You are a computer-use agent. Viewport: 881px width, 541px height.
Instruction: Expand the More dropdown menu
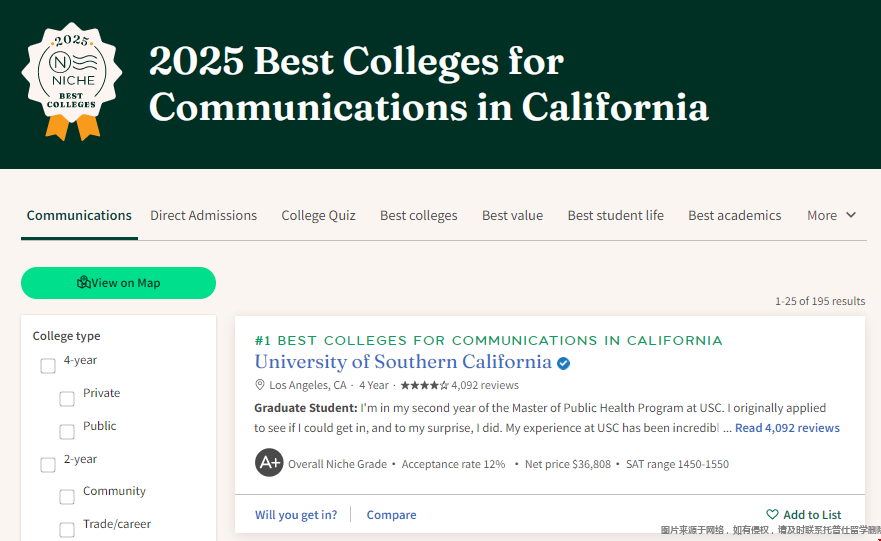coord(832,215)
